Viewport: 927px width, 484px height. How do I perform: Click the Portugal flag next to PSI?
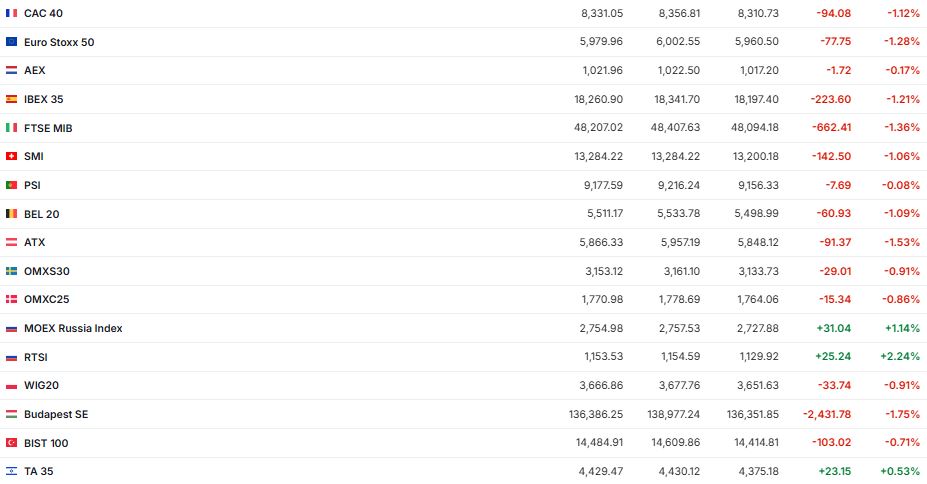(x=11, y=185)
